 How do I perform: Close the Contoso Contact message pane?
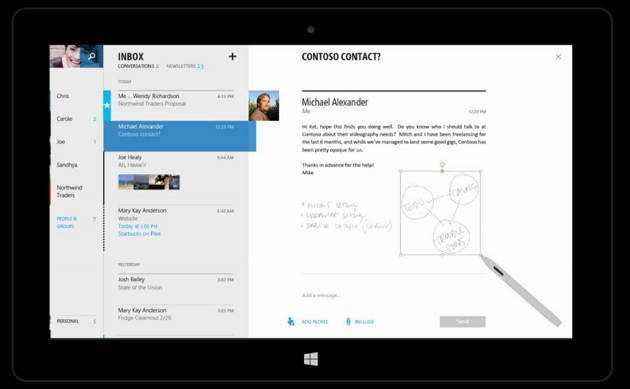pyautogui.click(x=558, y=57)
